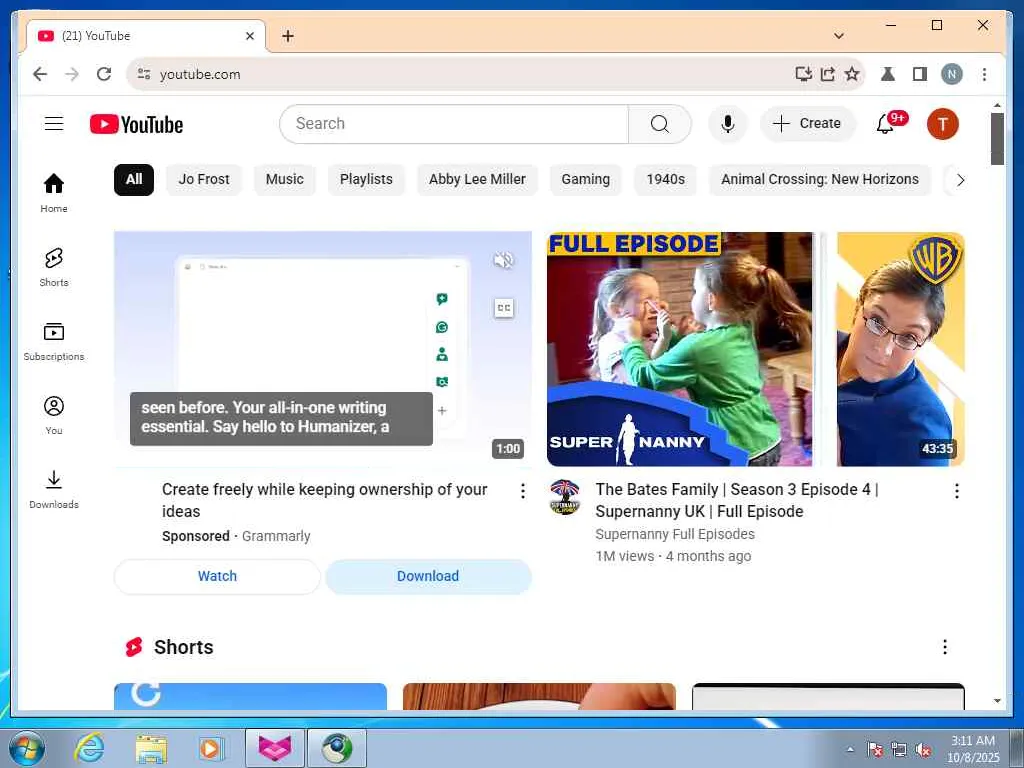Viewport: 1024px width, 768px height.
Task: Launch Internet Explorer from taskbar
Action: click(89, 748)
